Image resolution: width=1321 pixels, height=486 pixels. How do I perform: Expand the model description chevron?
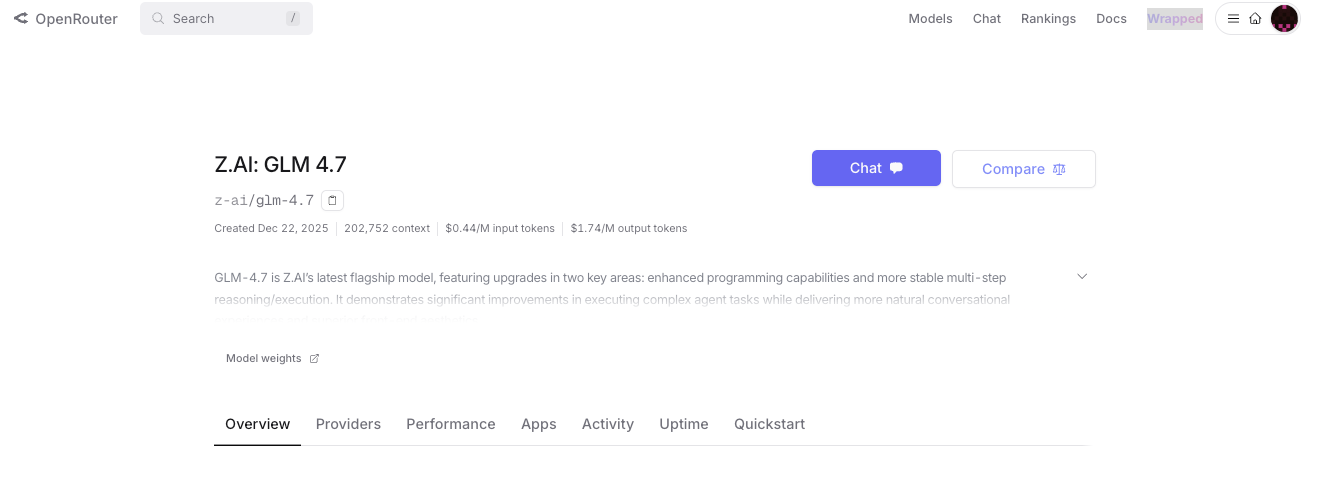(x=1081, y=276)
